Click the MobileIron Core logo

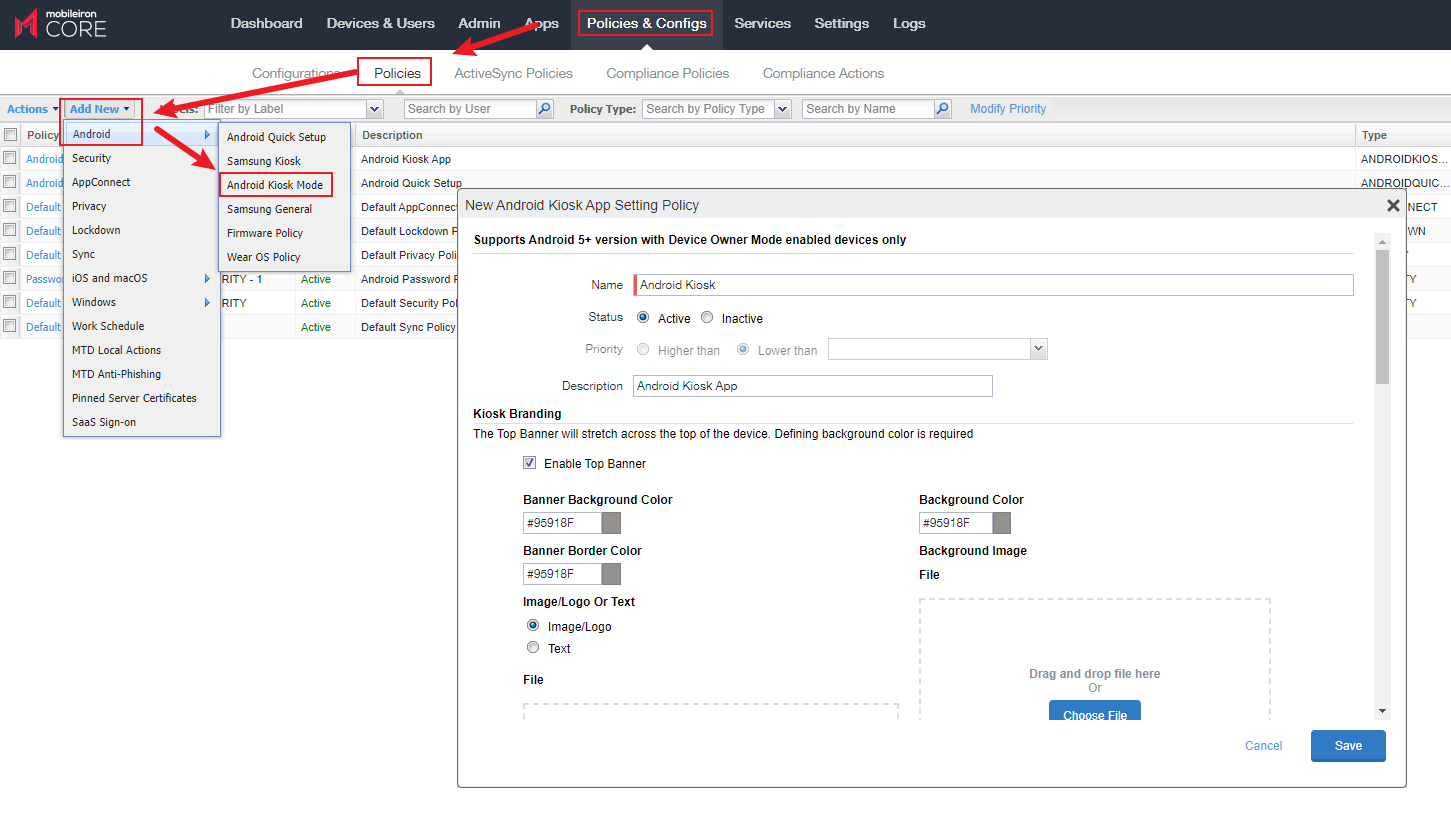click(61, 24)
